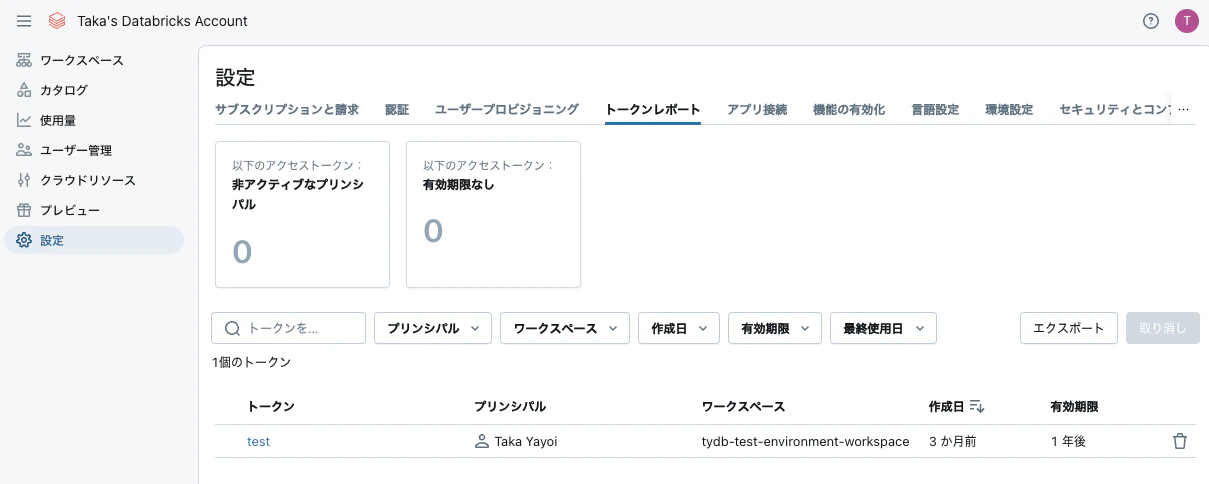The image size is (1209, 484).
Task: Switch to サブスクリプションと請求 tab
Action: (x=287, y=110)
